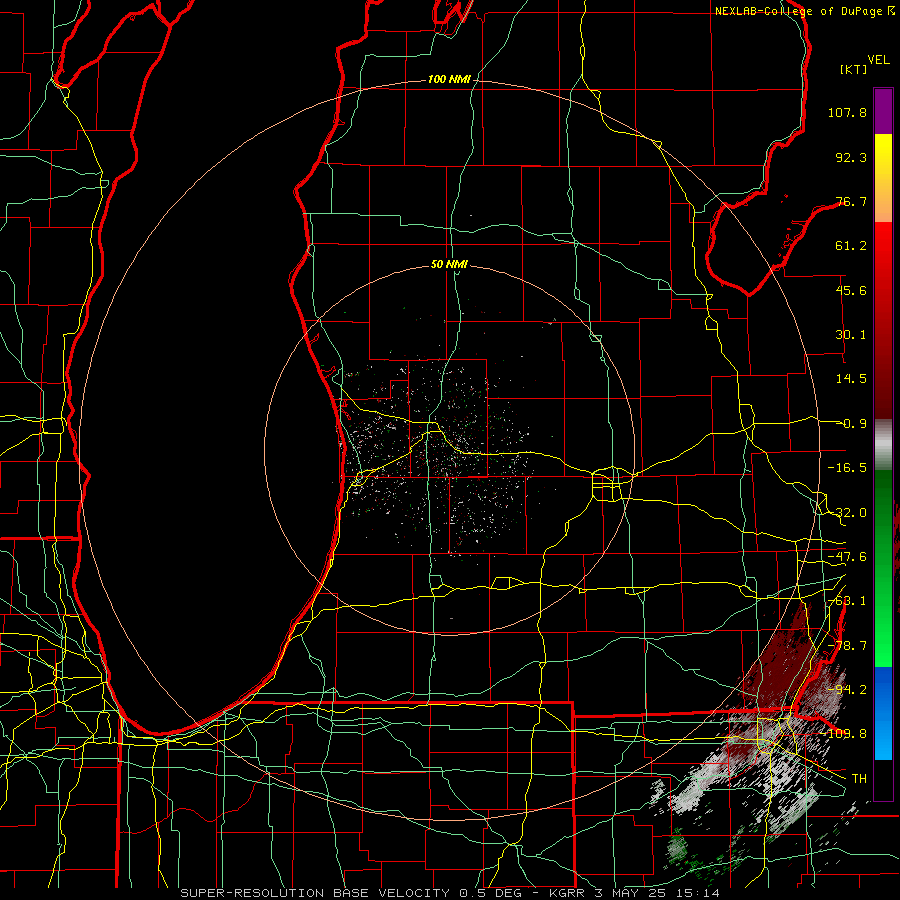This screenshot has height=900, width=900.
Task: Click the 76.7 velocity scale value
Action: point(851,201)
